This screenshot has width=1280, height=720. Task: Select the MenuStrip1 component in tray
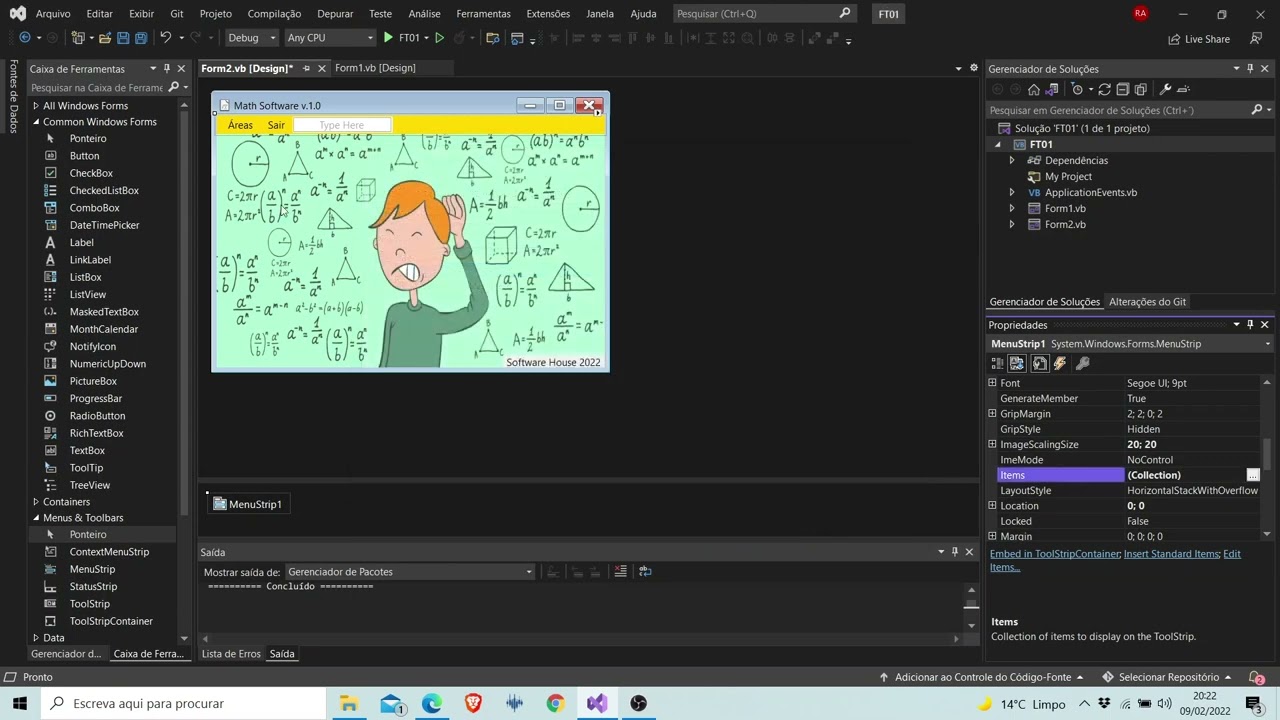(x=248, y=504)
